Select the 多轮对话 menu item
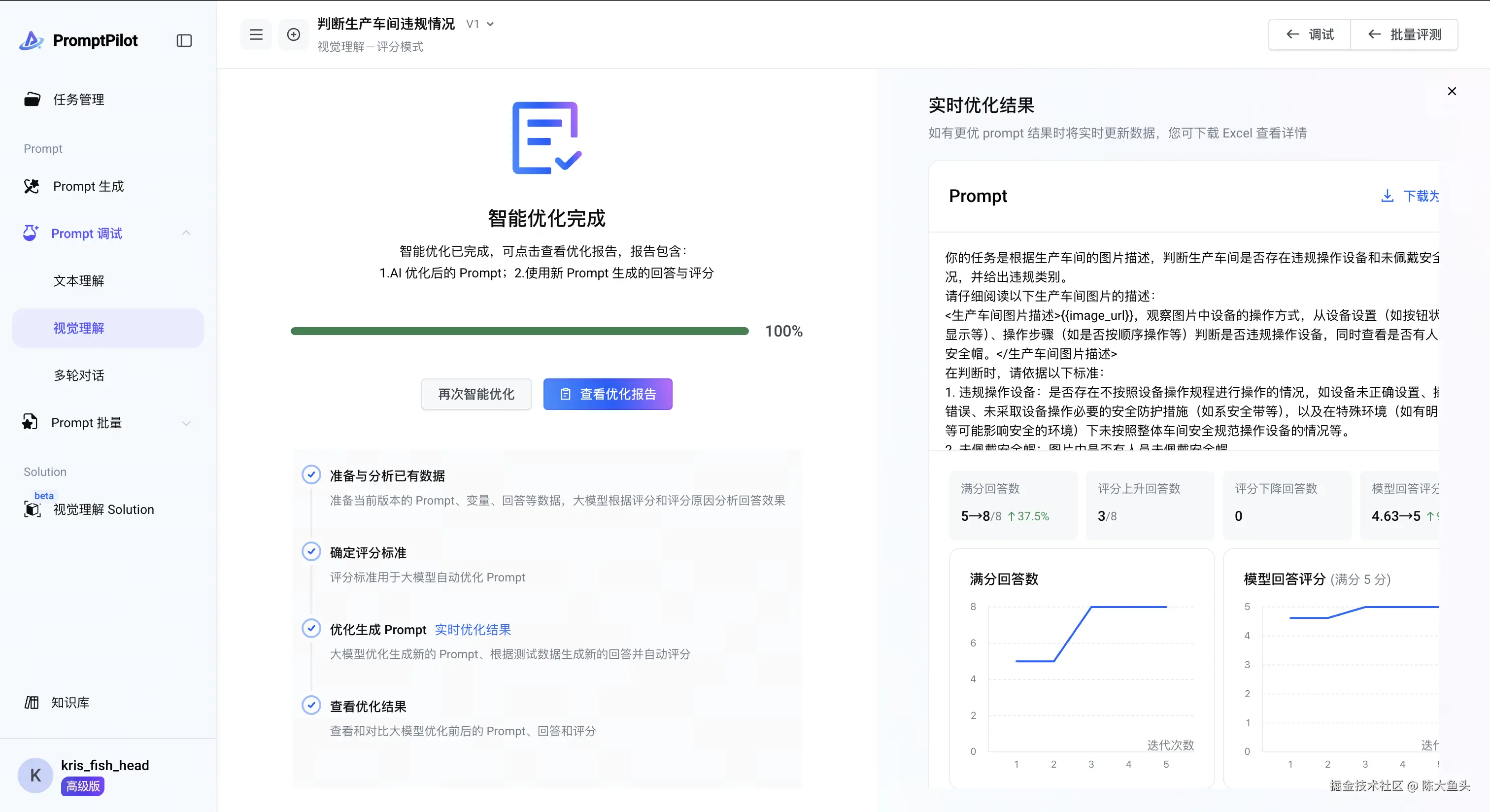1490x812 pixels. (x=79, y=375)
